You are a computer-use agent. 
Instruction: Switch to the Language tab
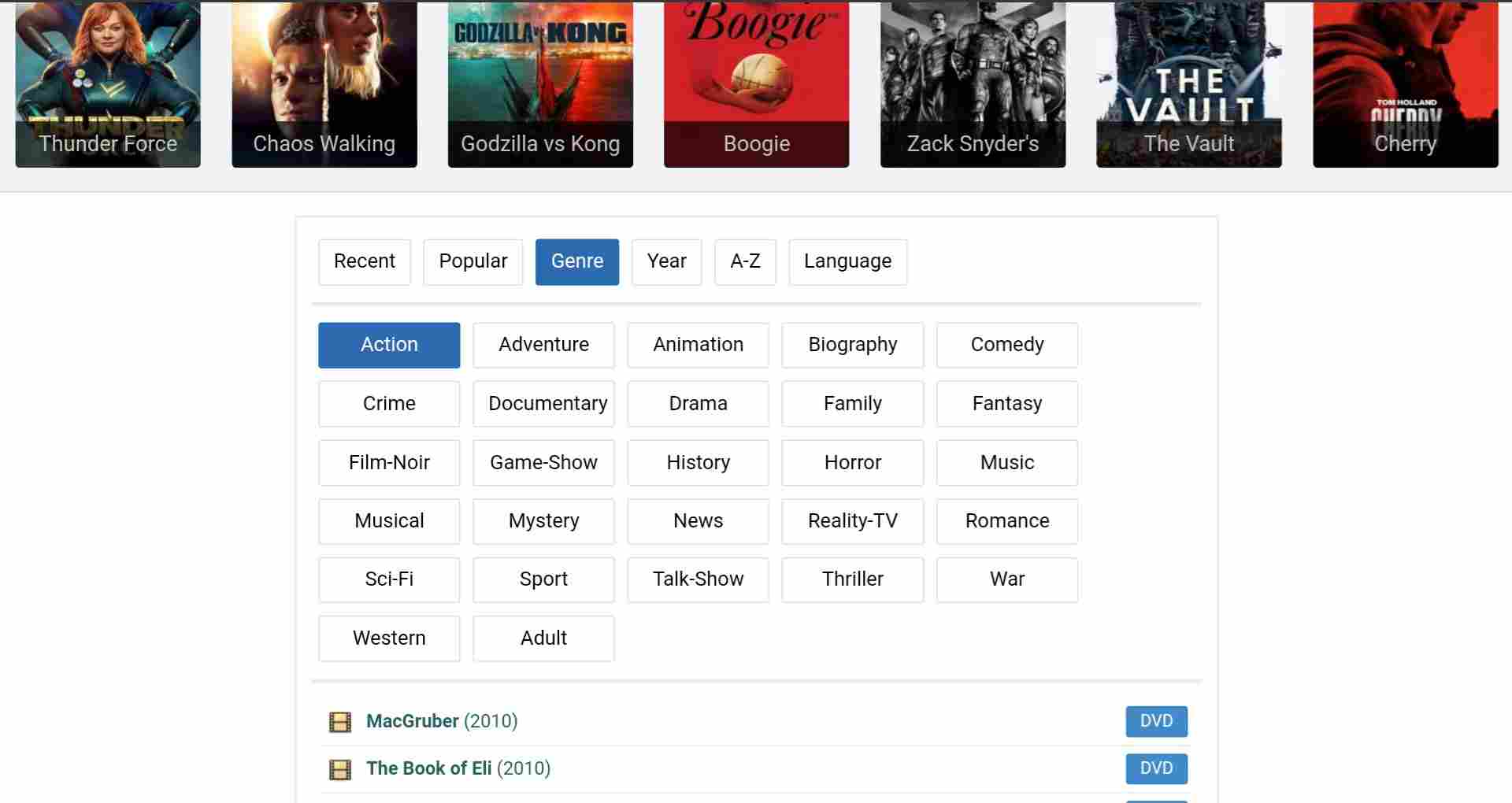tap(848, 262)
